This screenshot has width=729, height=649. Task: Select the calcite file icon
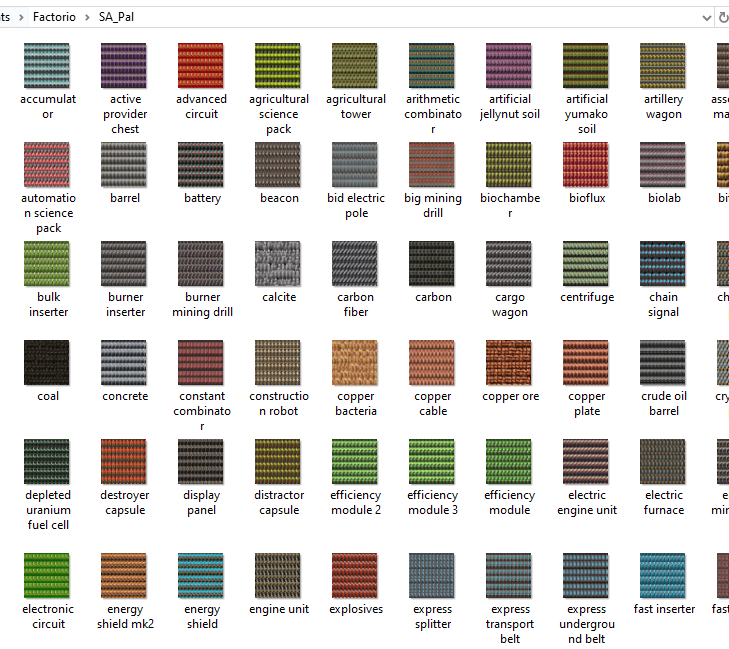click(278, 264)
